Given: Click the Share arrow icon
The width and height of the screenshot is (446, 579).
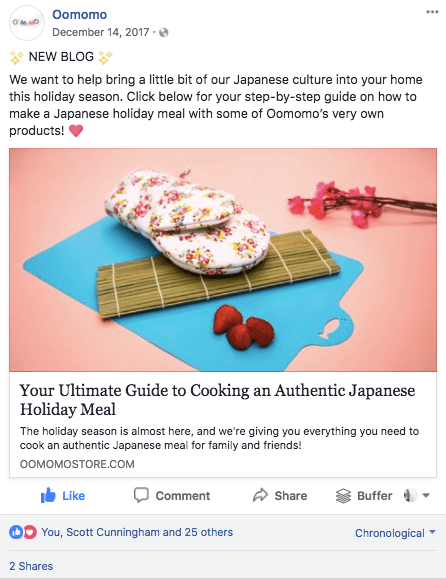Looking at the screenshot, I should point(260,495).
